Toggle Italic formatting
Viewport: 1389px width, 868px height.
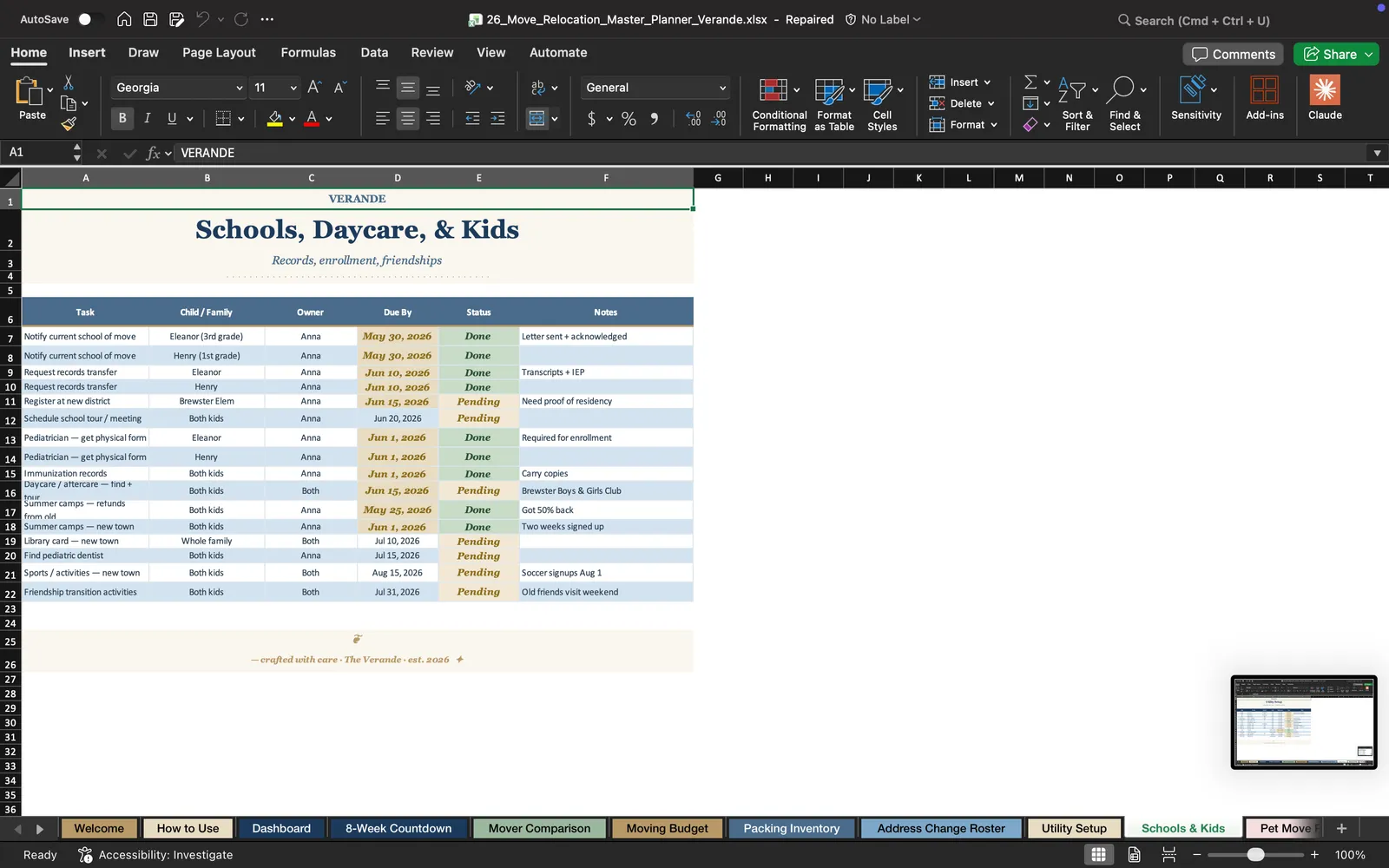tap(147, 118)
